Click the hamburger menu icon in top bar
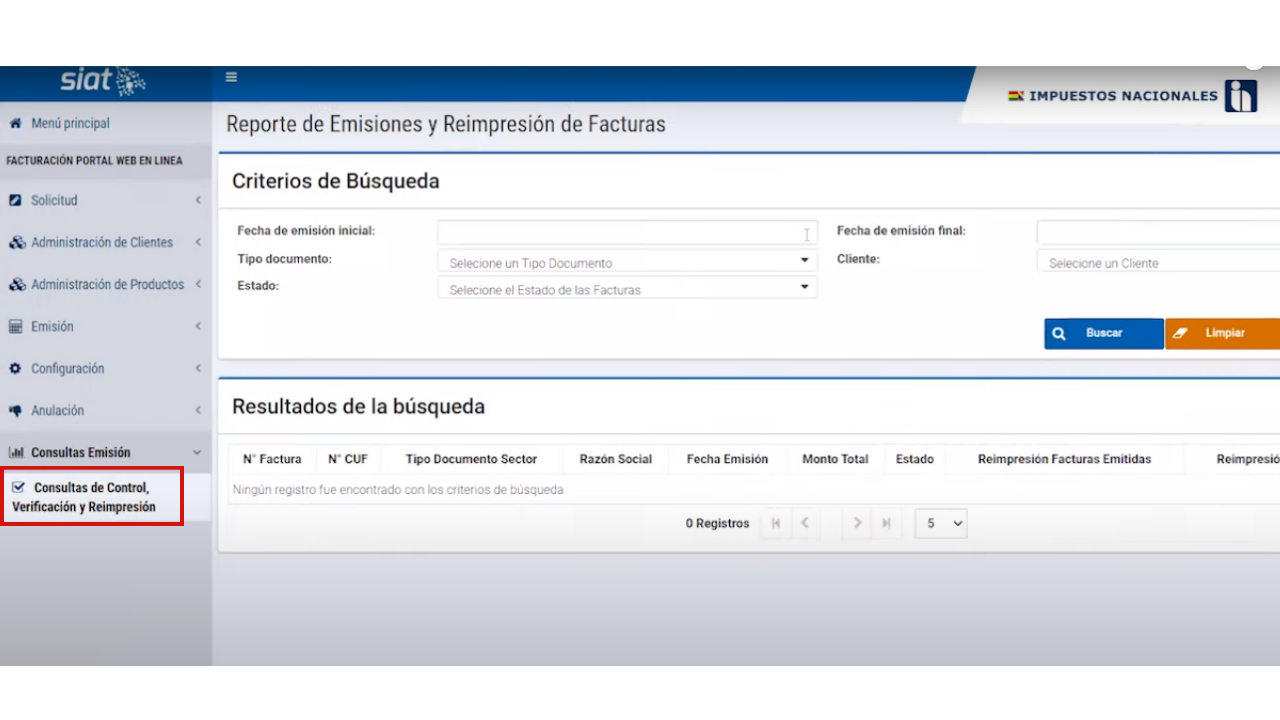This screenshot has height=720, width=1280. click(231, 77)
